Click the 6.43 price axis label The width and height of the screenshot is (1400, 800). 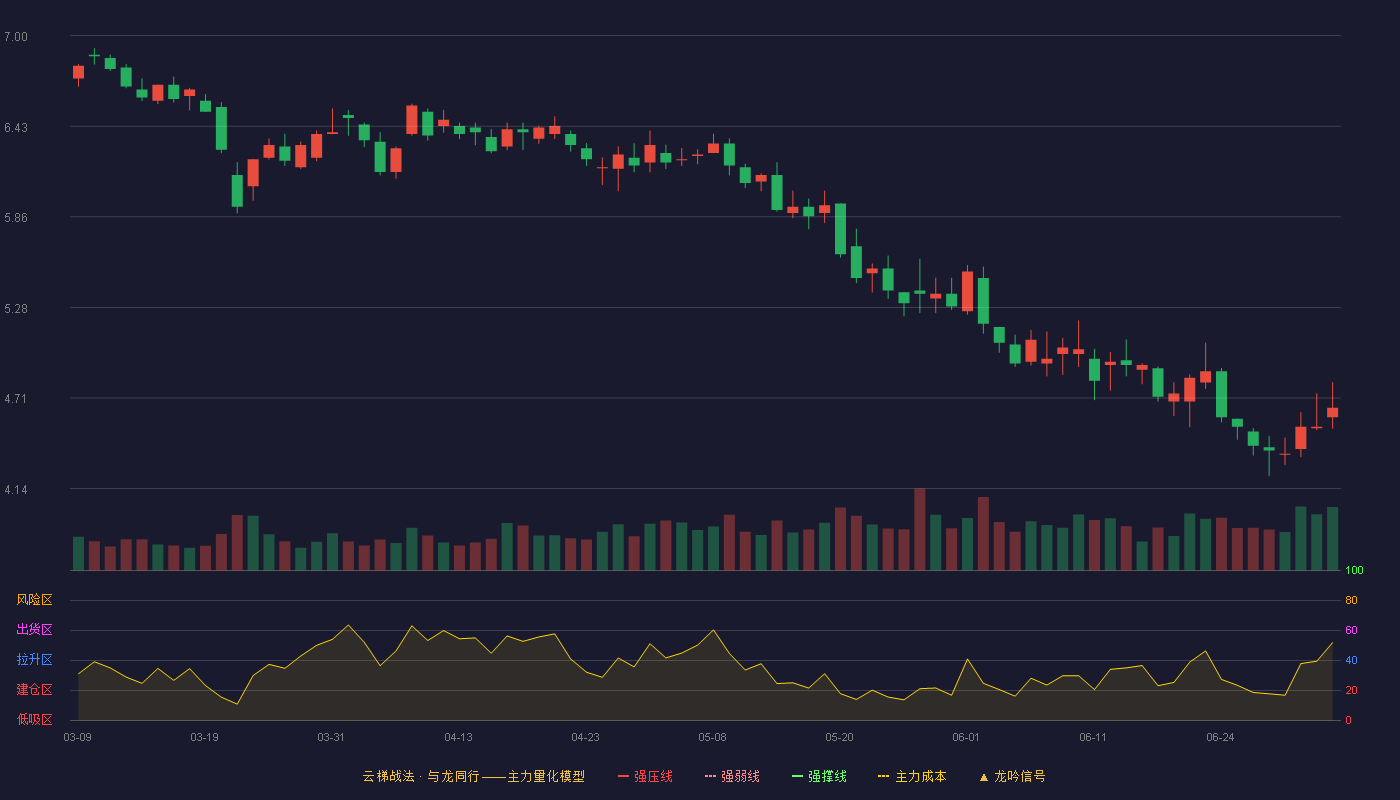[x=16, y=128]
